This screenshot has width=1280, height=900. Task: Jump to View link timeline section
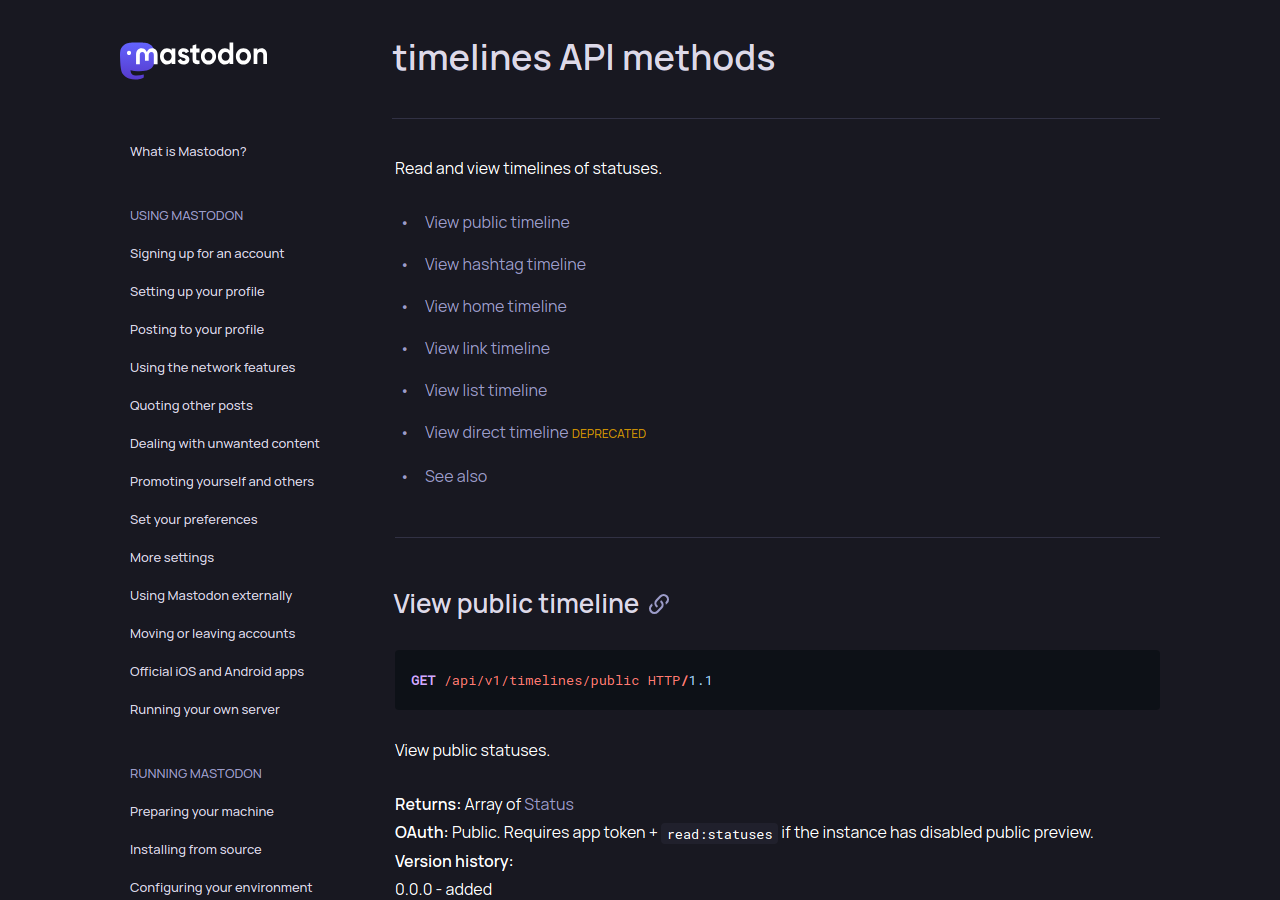tap(487, 348)
